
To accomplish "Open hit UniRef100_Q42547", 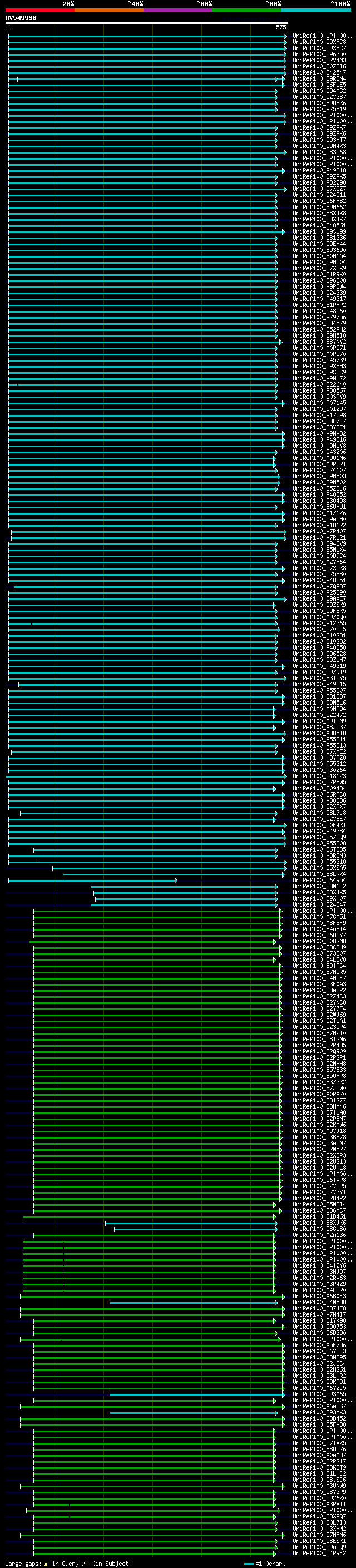I will coord(319,72).
